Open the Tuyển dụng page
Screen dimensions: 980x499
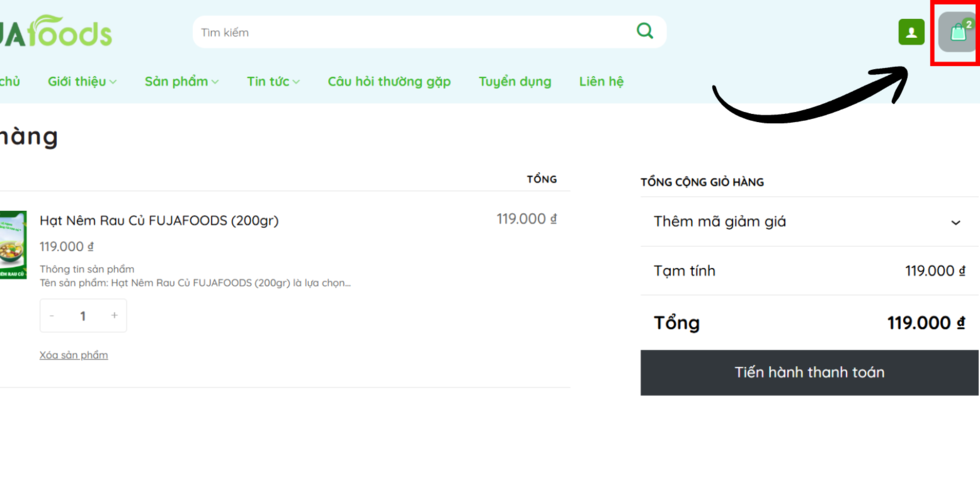click(x=515, y=81)
